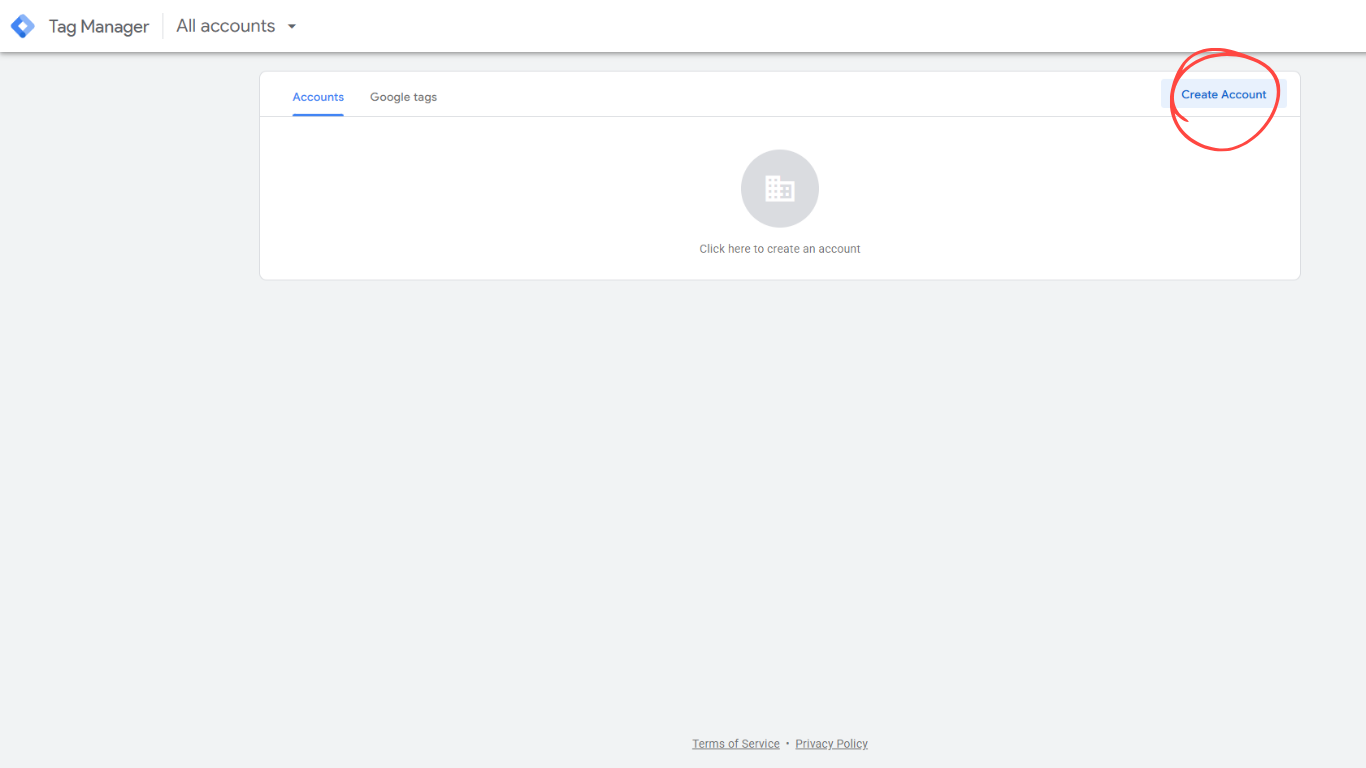Open the account switcher next to Tag Manager

click(x=236, y=26)
